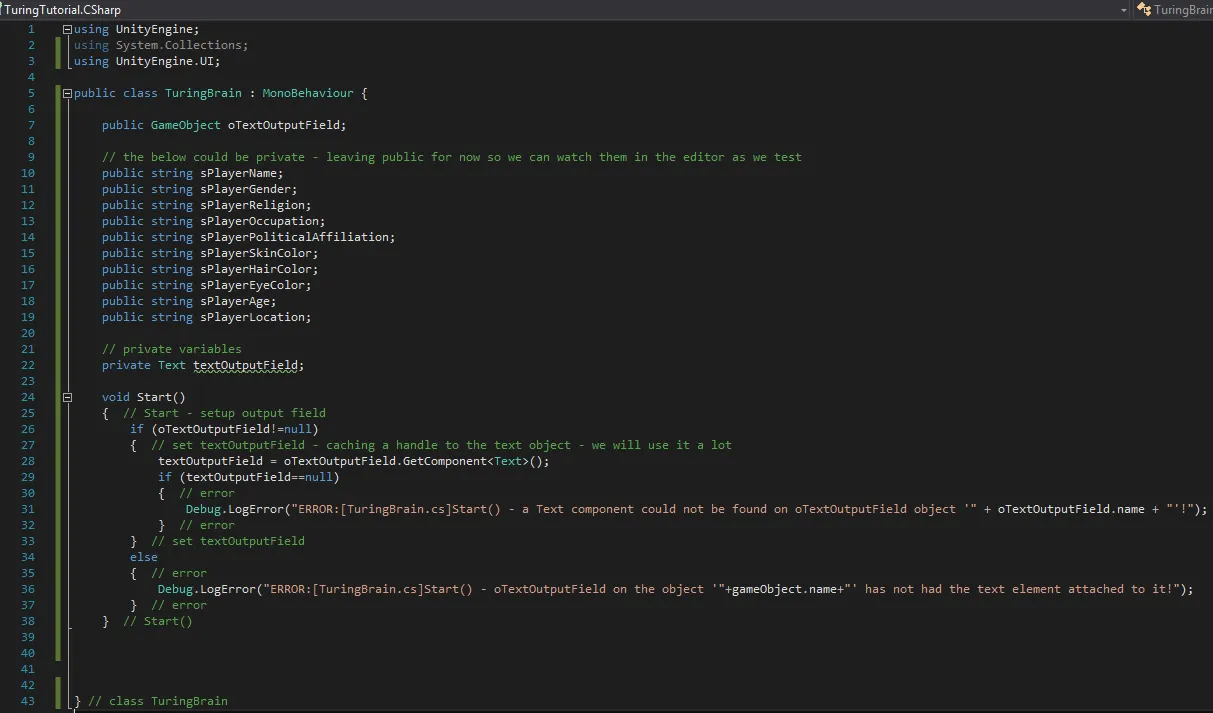Viewport: 1213px width, 713px height.
Task: Click the sPlayerHairColor variable
Action: click(x=255, y=269)
